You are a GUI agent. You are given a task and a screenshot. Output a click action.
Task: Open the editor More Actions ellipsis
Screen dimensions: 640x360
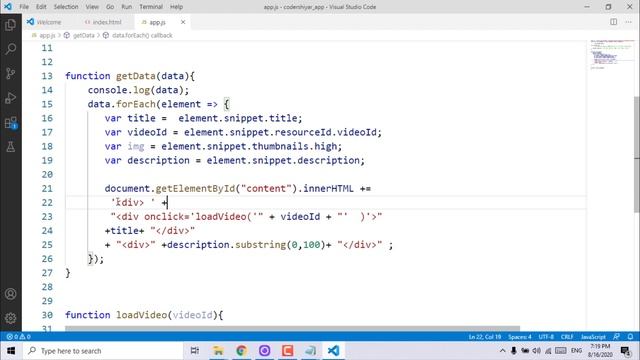click(628, 22)
